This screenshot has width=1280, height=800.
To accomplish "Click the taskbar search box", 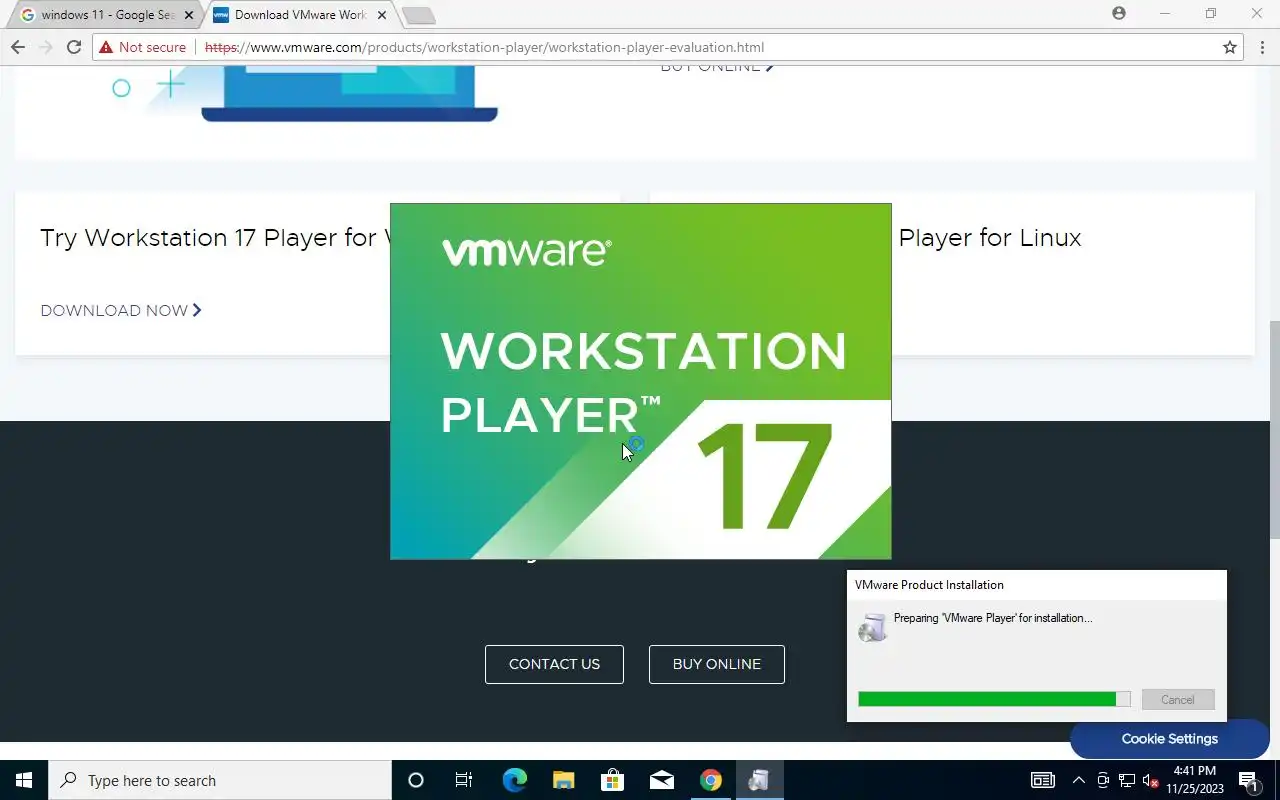I will [x=220, y=780].
